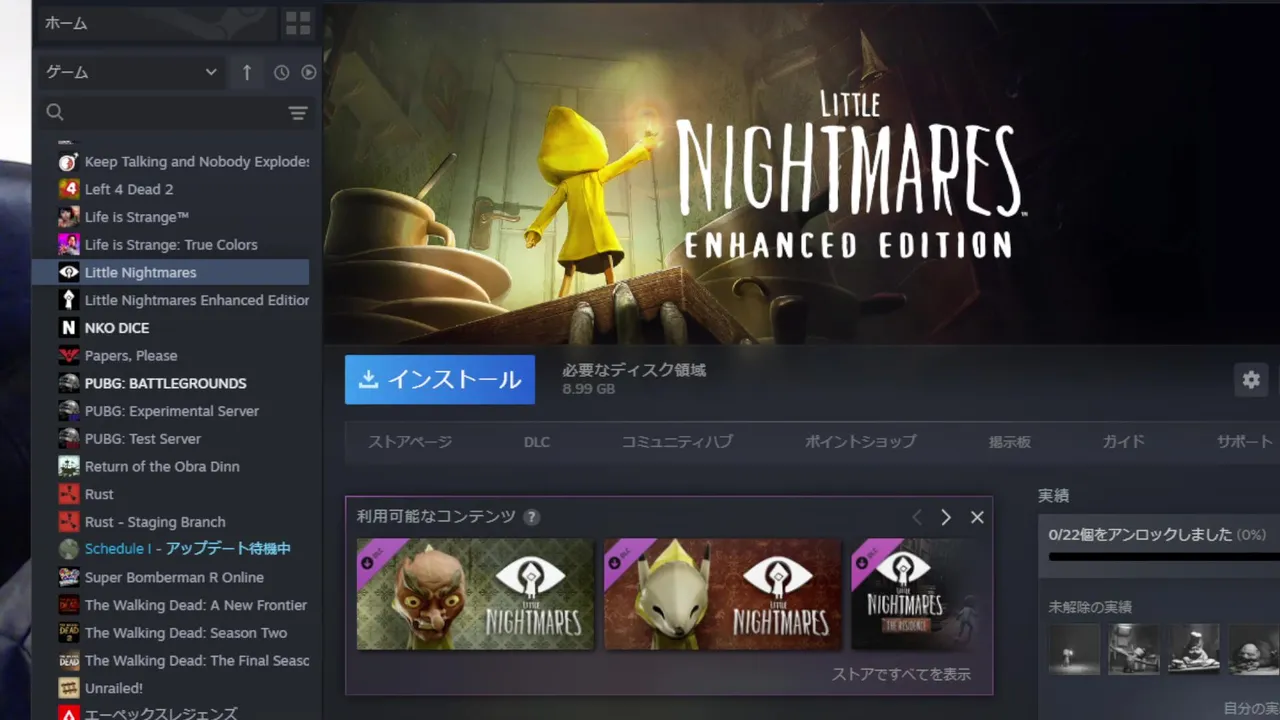This screenshot has width=1280, height=720.
Task: Click the 実績 achievements heading
Action: (x=1053, y=496)
